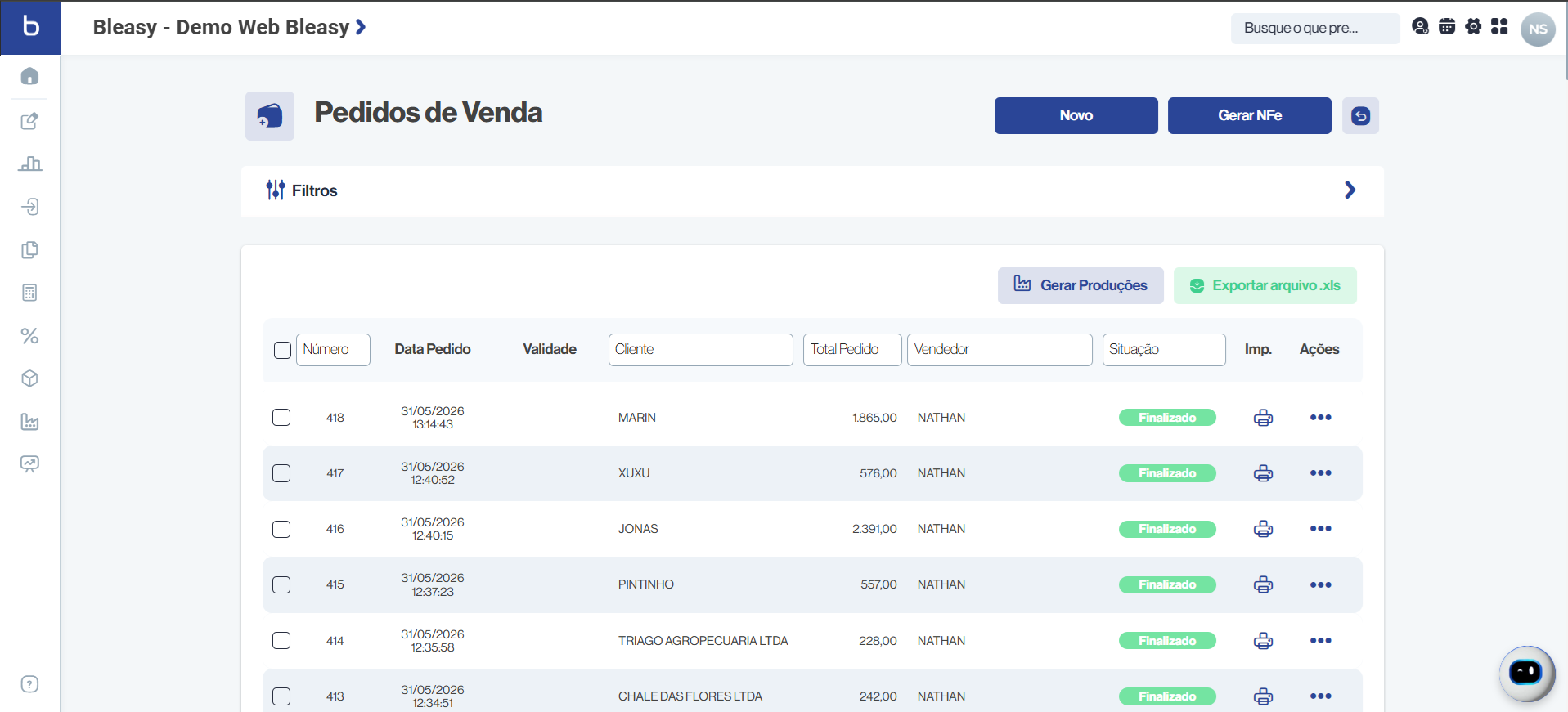Open the apps grid header icon
Viewport: 1568px width, 712px height.
pyautogui.click(x=1499, y=26)
